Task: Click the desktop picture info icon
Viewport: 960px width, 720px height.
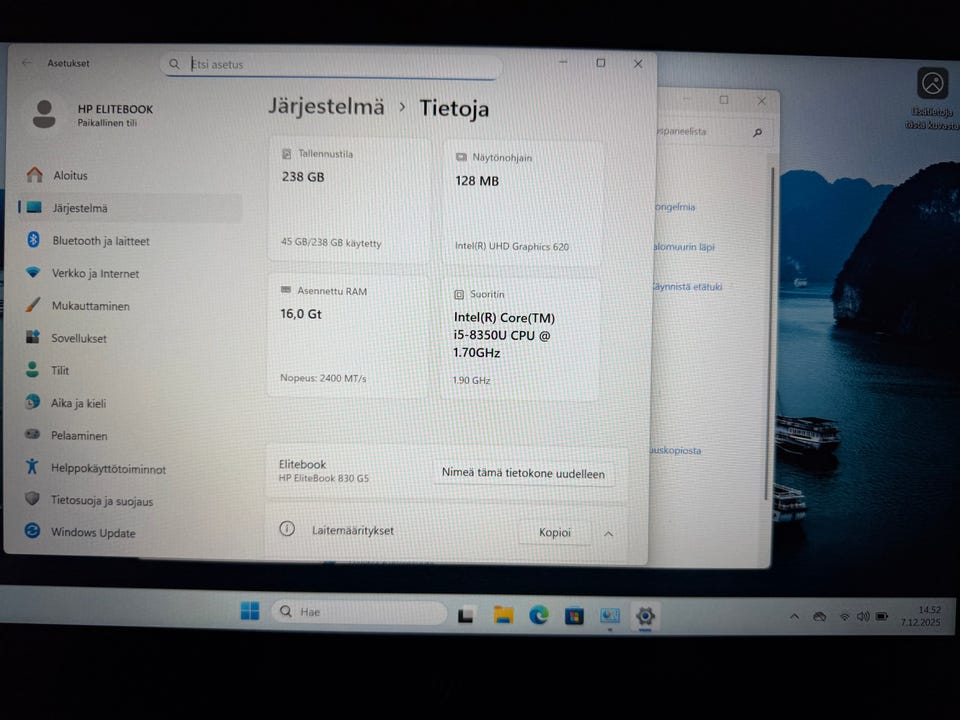Action: (x=932, y=83)
